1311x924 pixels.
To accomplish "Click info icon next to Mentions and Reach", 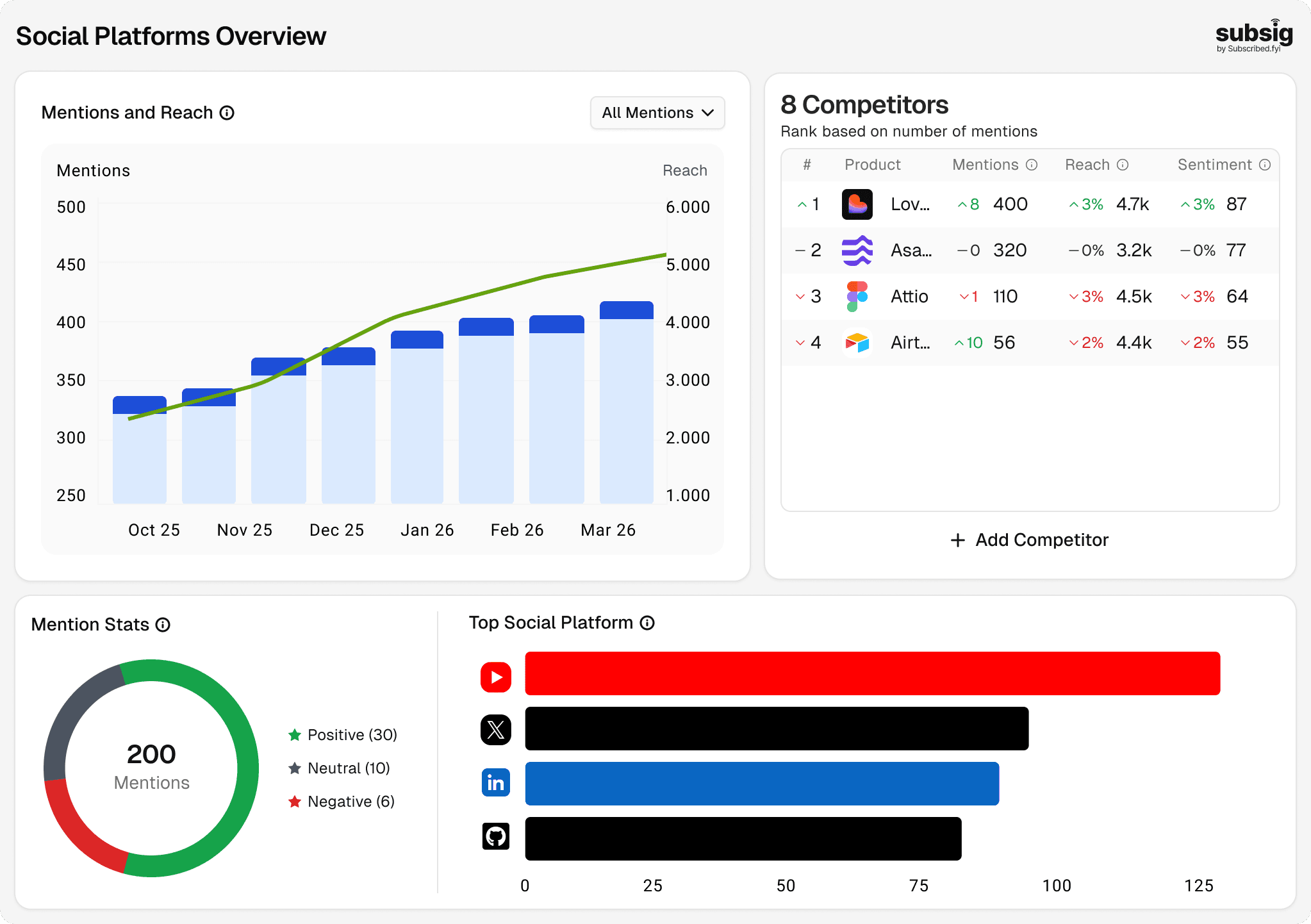I will (x=227, y=113).
